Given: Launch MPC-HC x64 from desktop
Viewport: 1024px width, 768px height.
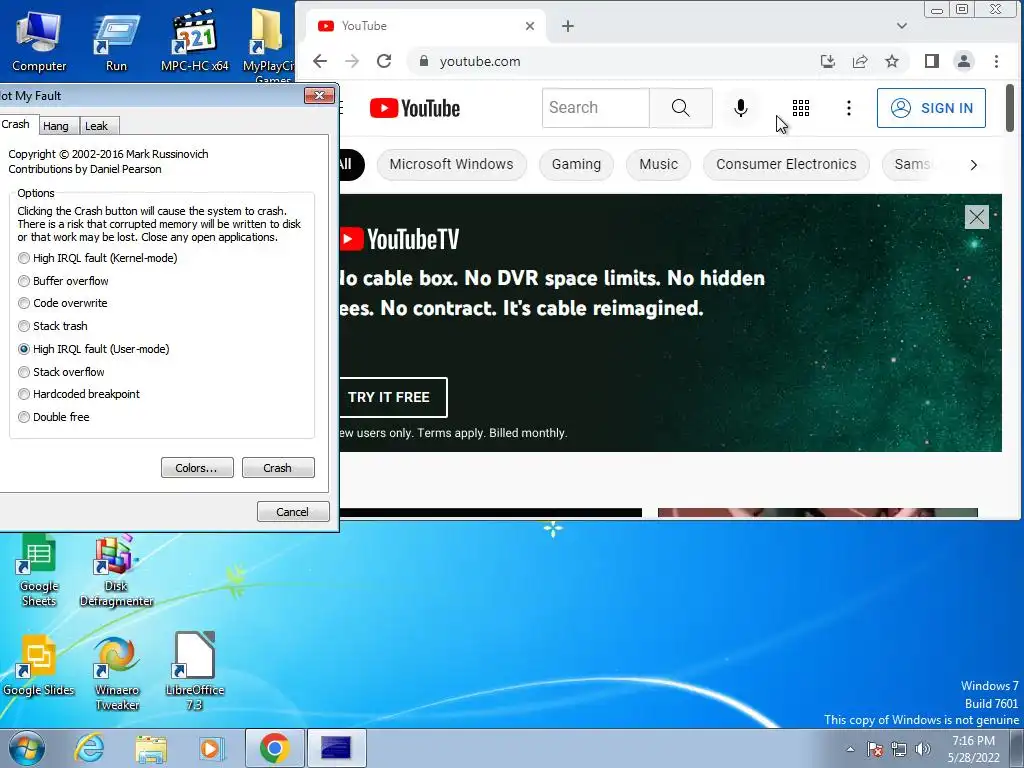Looking at the screenshot, I should coord(194,41).
